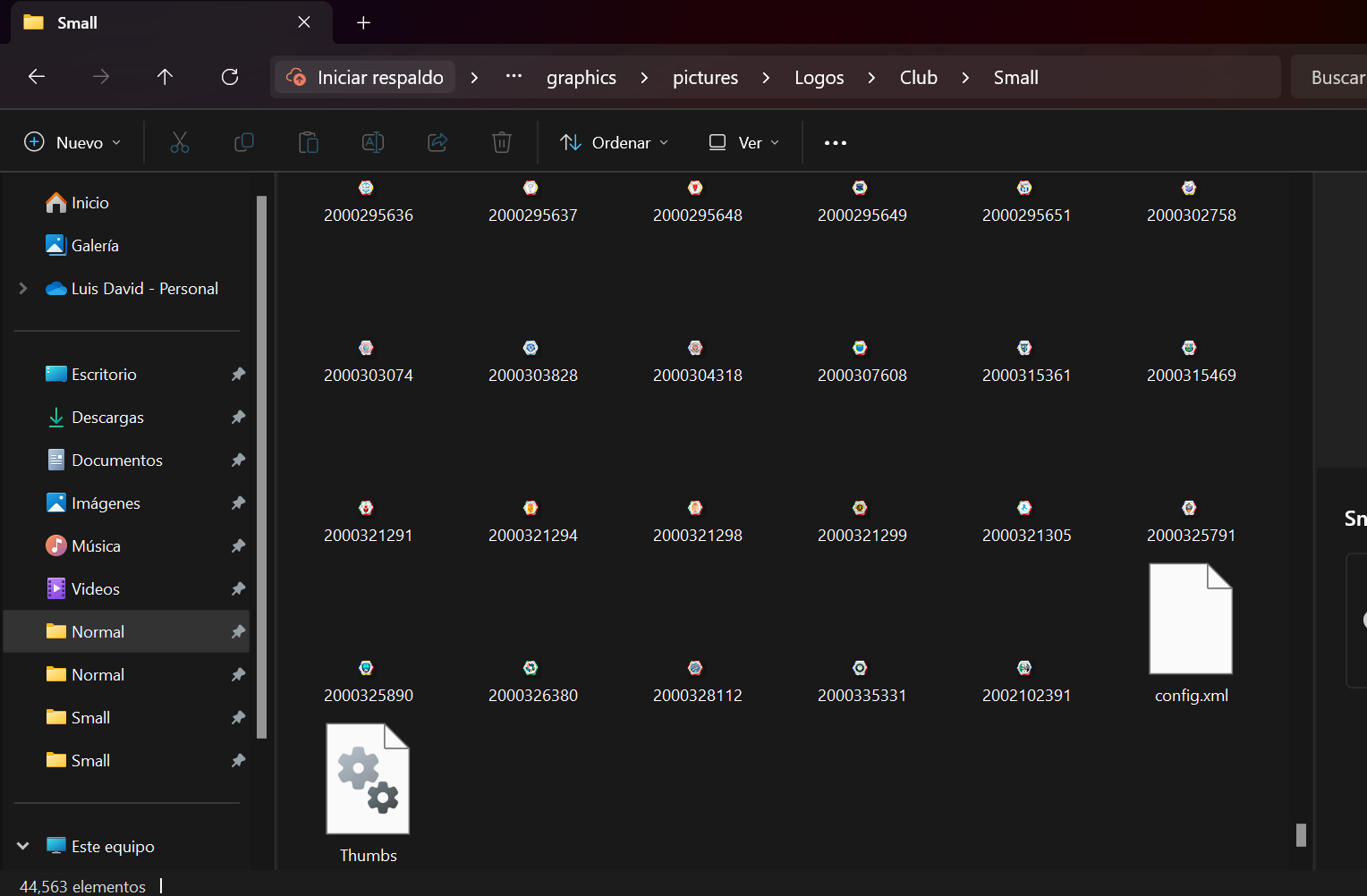
Task: Select logo thumbnail 2000326380
Action: click(531, 668)
